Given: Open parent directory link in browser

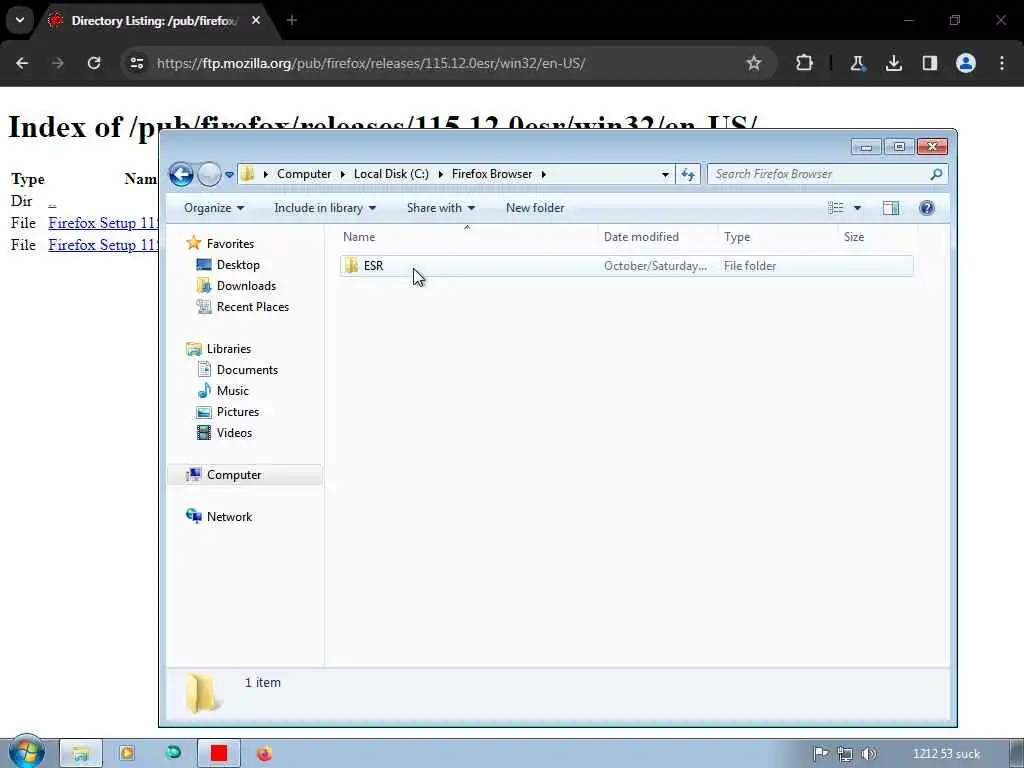Looking at the screenshot, I should 52,202.
